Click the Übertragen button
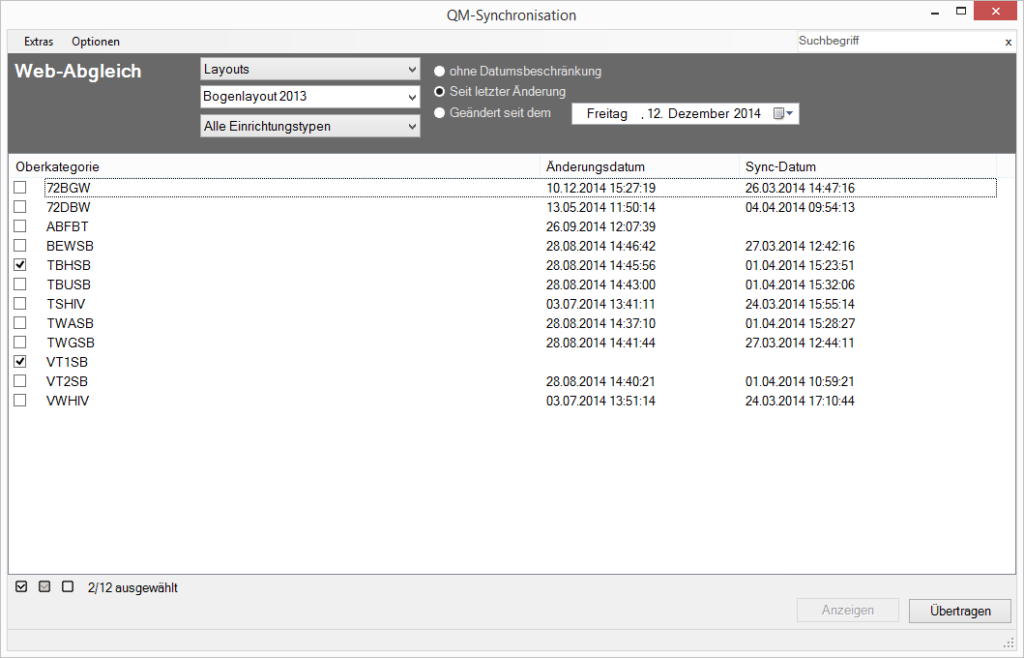 959,610
